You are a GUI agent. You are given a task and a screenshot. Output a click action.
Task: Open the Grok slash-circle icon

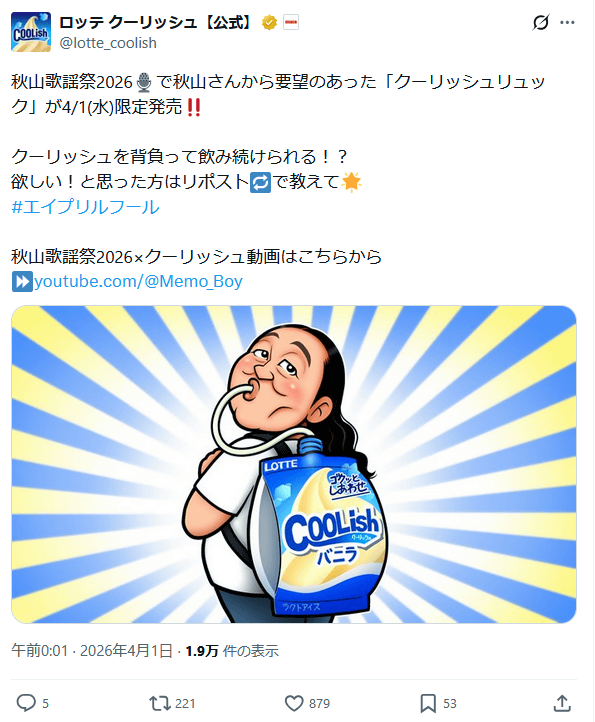(541, 22)
